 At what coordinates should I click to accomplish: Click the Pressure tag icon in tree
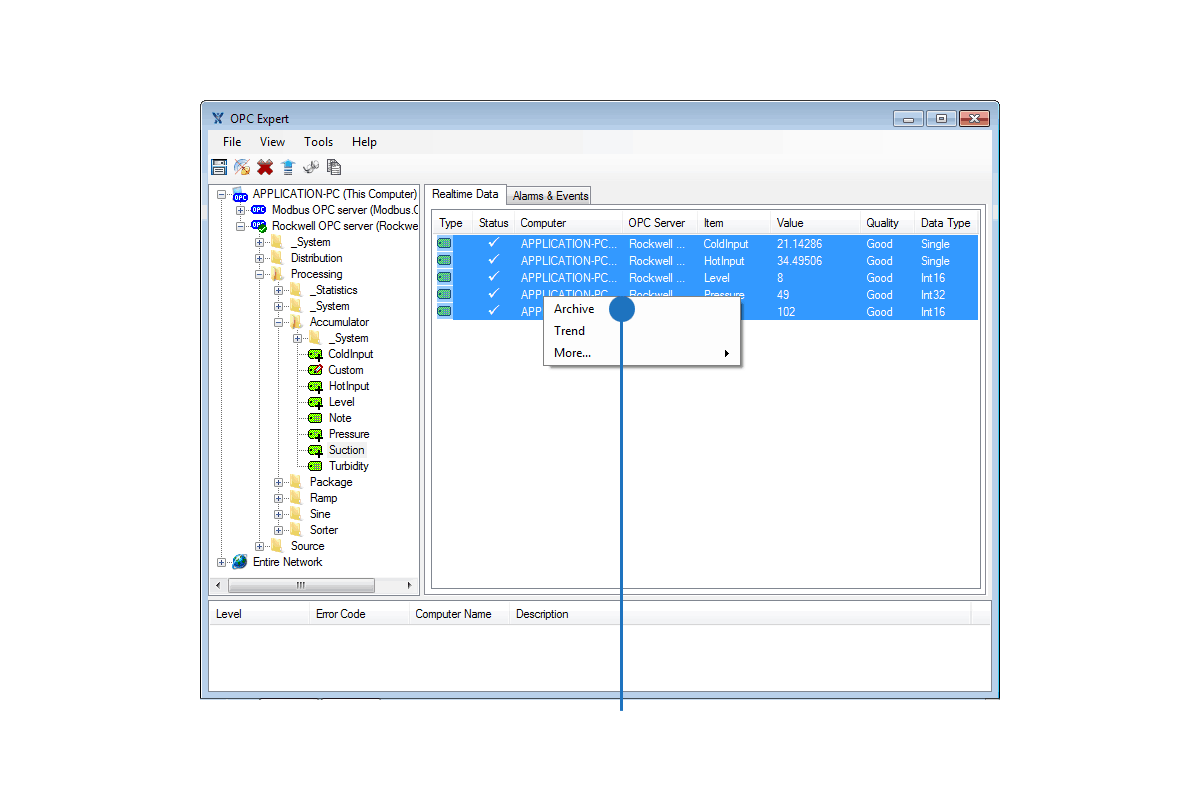315,434
